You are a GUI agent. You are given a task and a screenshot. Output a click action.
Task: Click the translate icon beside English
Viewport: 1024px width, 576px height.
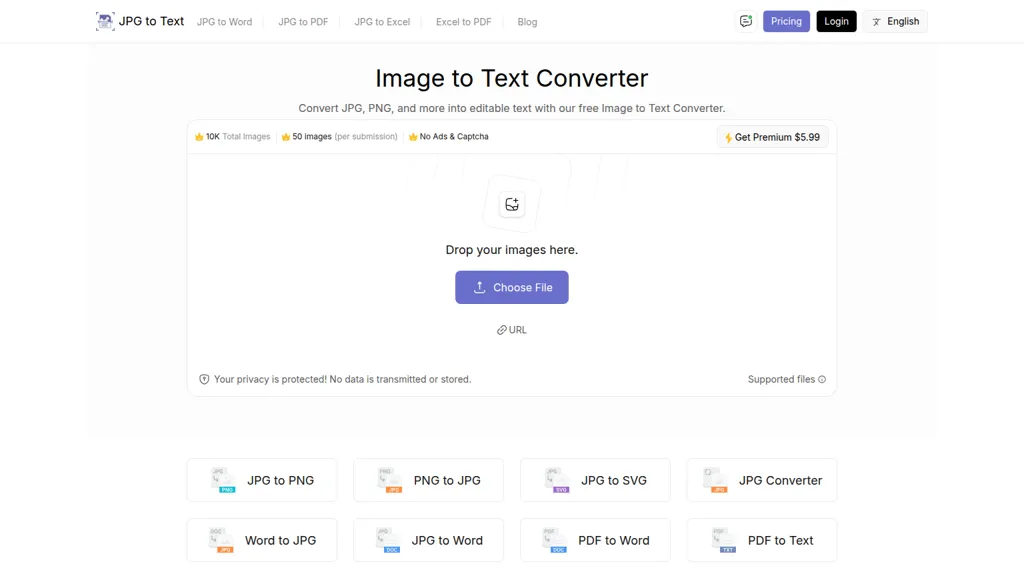[x=876, y=22]
